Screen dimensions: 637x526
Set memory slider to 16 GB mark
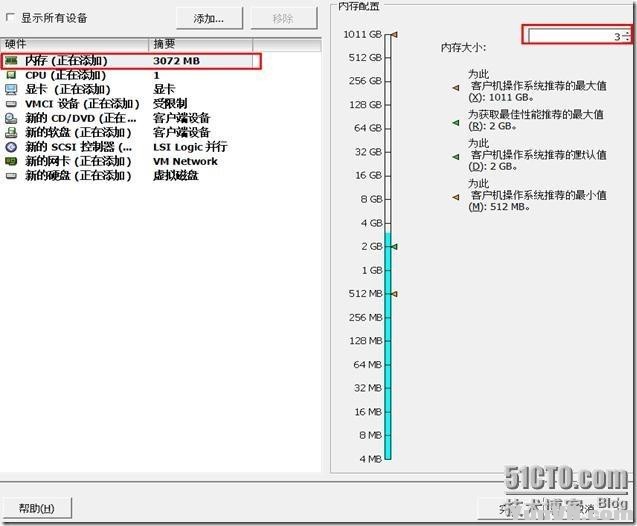pos(388,175)
